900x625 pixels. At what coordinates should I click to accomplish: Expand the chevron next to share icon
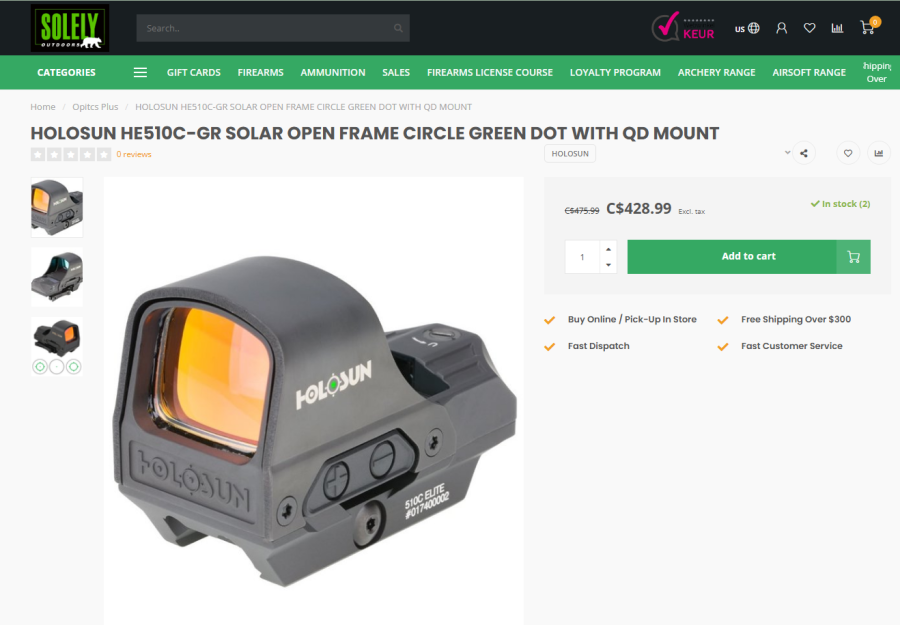pos(787,153)
